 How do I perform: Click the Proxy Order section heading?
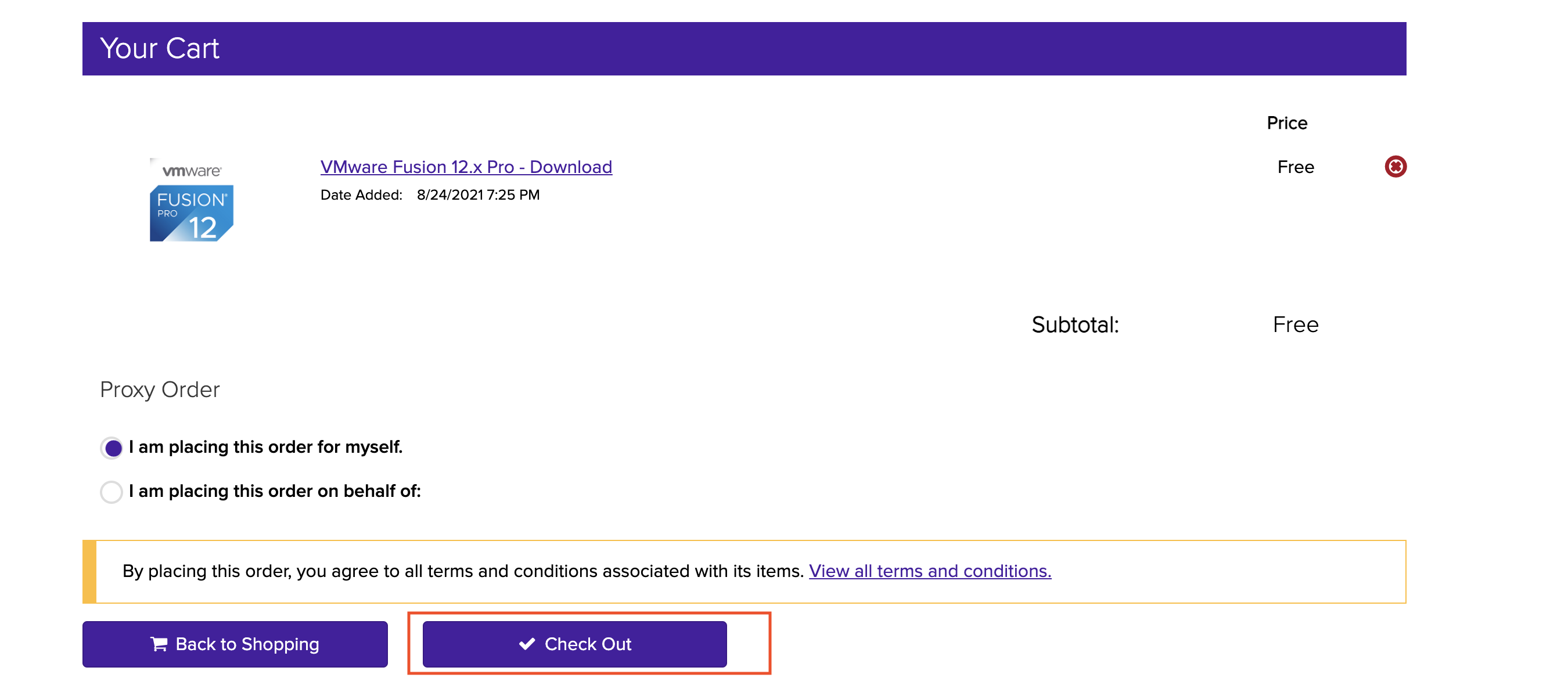[x=160, y=390]
